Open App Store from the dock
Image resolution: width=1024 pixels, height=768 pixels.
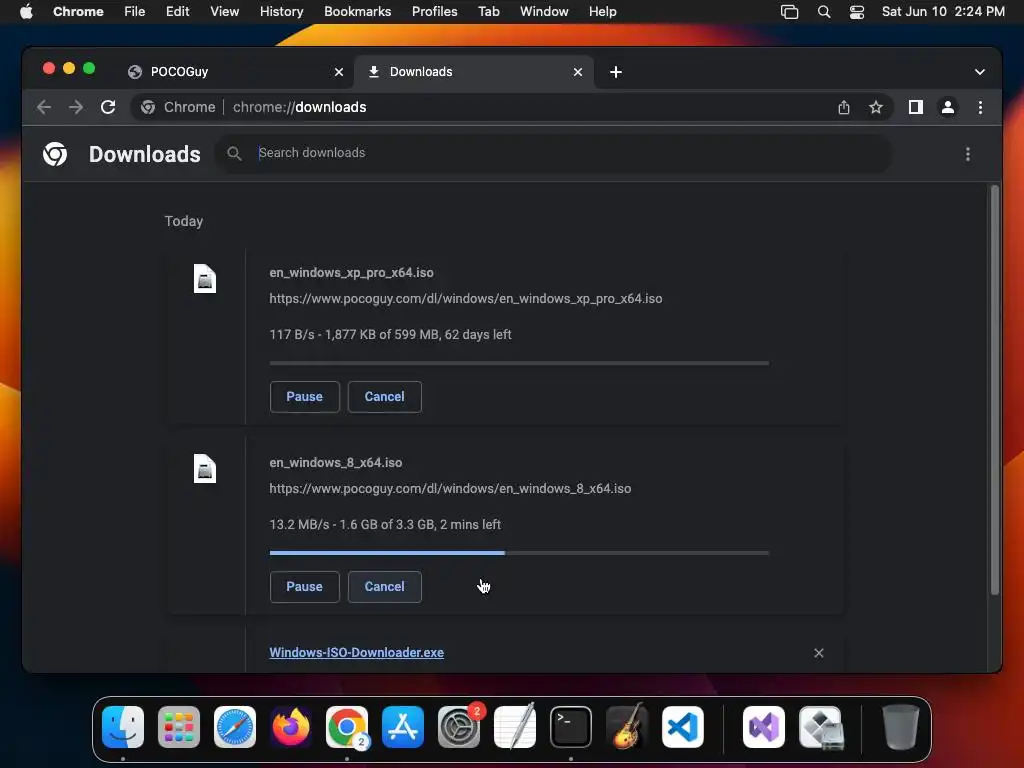[403, 726]
